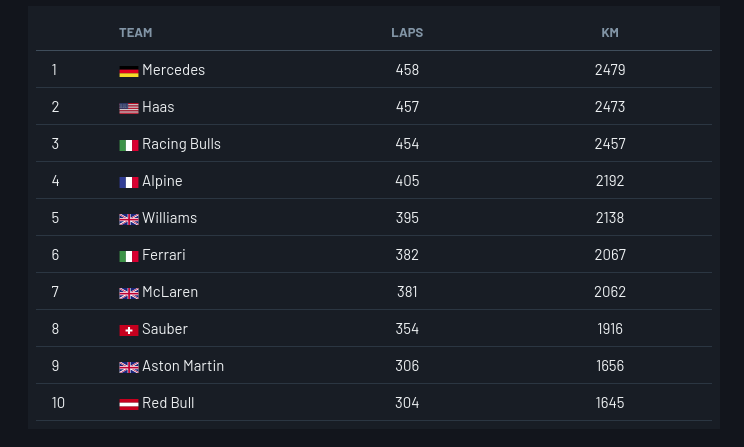Click the US flag beside Haas
Screen dimensions: 744x447
pyautogui.click(x=129, y=108)
